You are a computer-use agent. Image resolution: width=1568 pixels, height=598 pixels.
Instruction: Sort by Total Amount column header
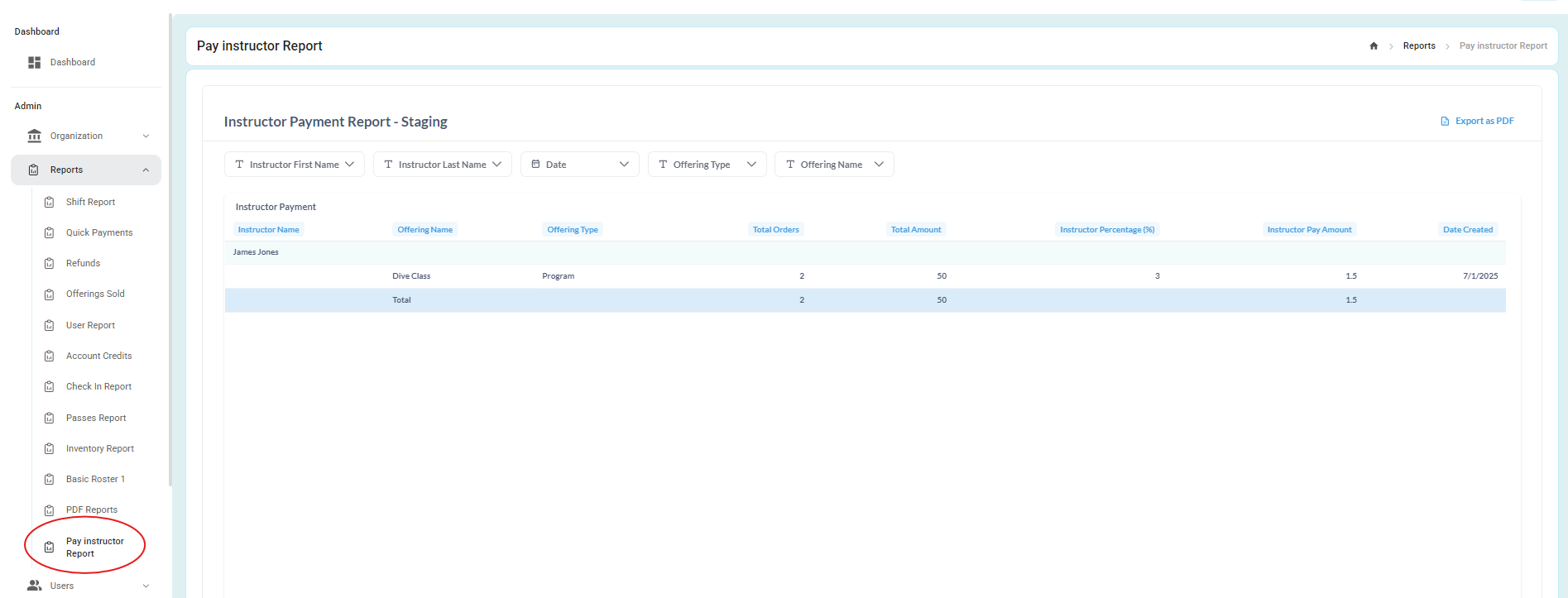point(916,230)
